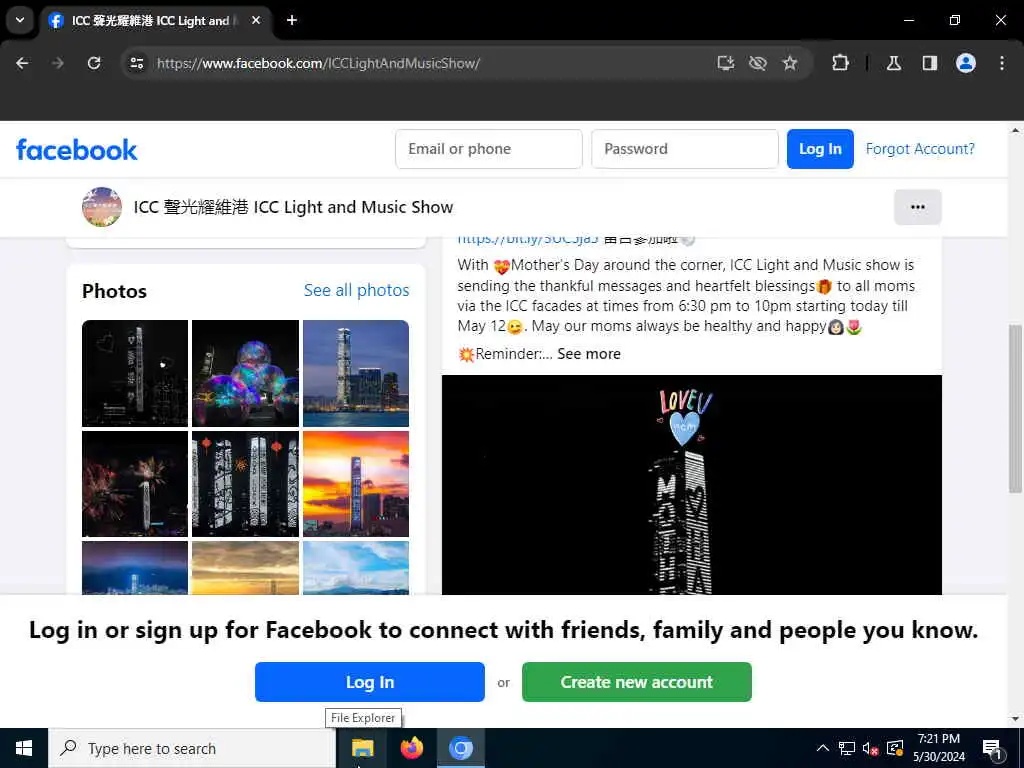Open the network icon in system tray
The image size is (1024, 768).
point(847,748)
